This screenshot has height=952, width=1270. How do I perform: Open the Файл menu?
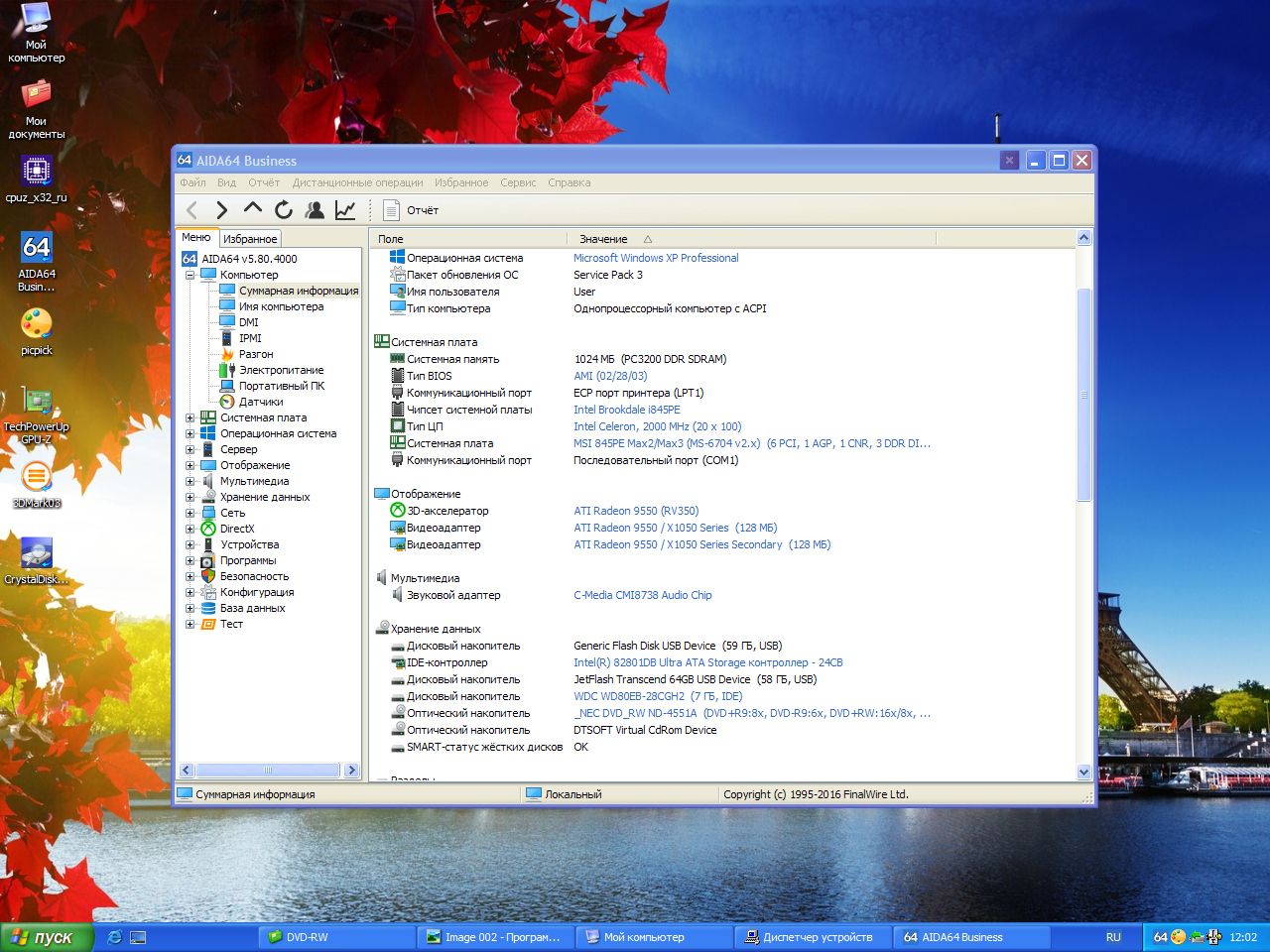[x=192, y=182]
